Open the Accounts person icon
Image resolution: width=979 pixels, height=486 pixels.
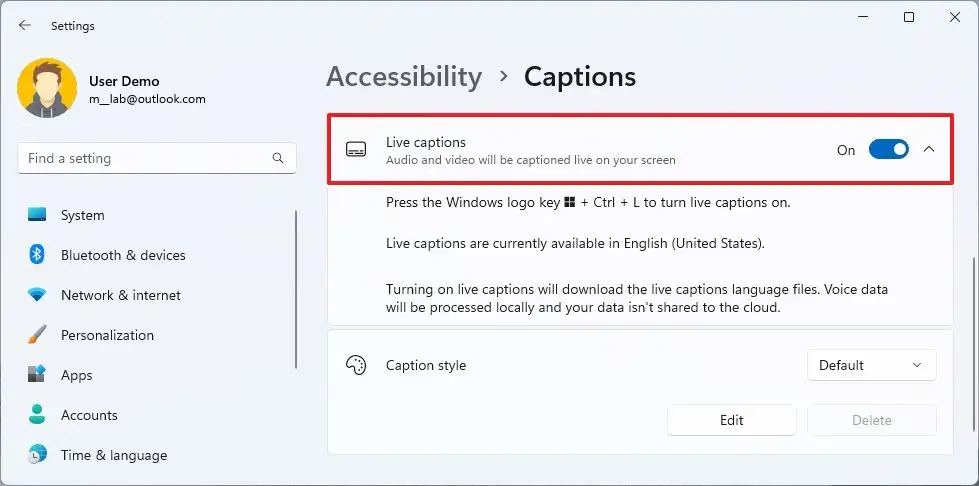click(37, 415)
